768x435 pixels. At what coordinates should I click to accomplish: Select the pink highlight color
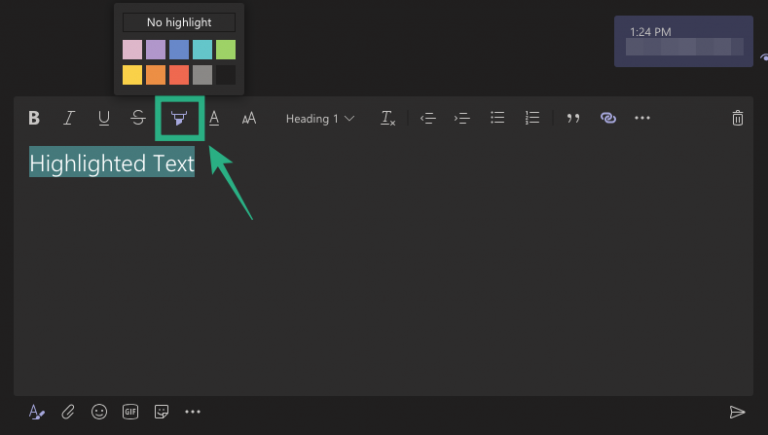(x=132, y=49)
